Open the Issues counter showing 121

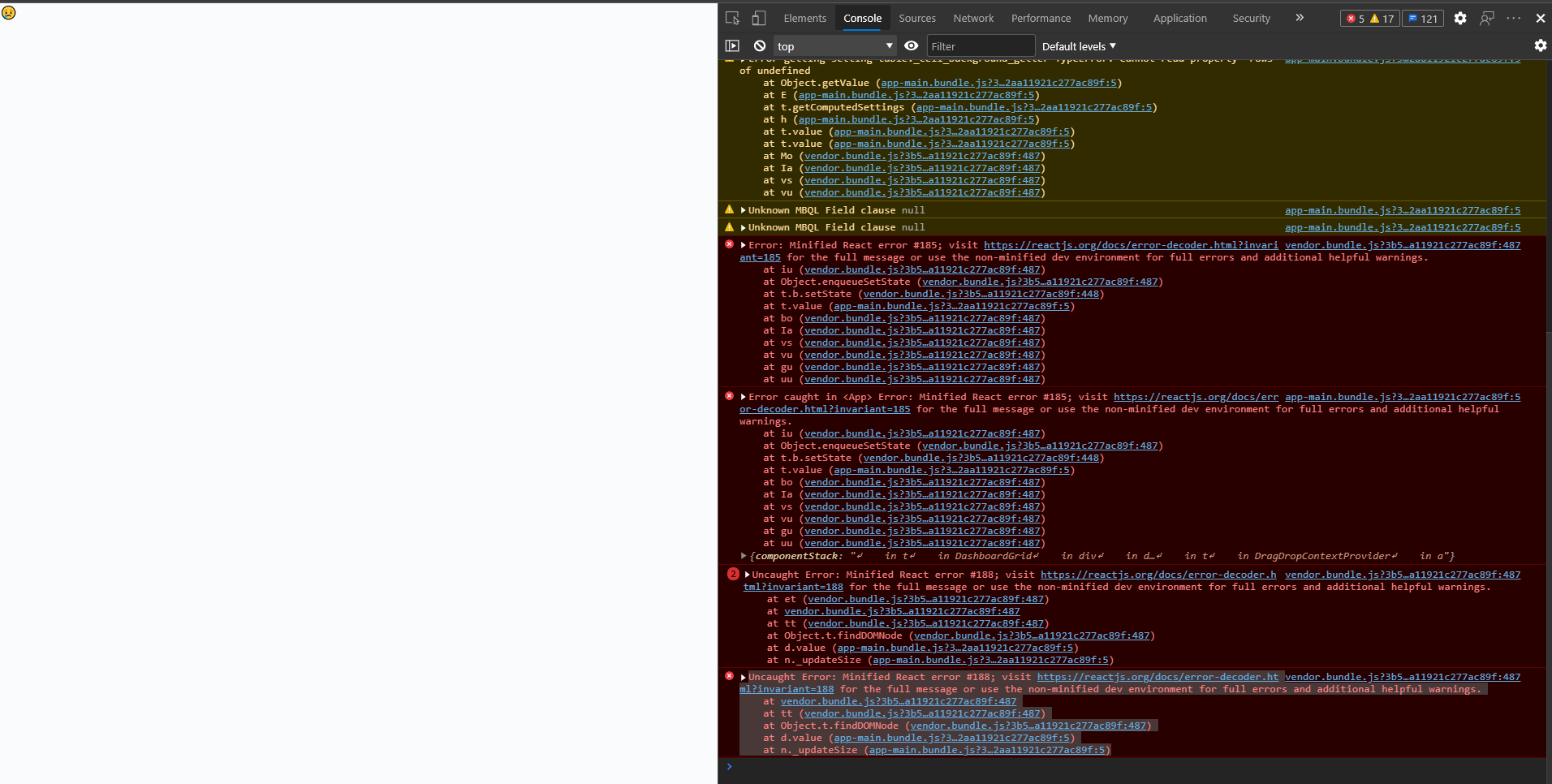point(1423,18)
